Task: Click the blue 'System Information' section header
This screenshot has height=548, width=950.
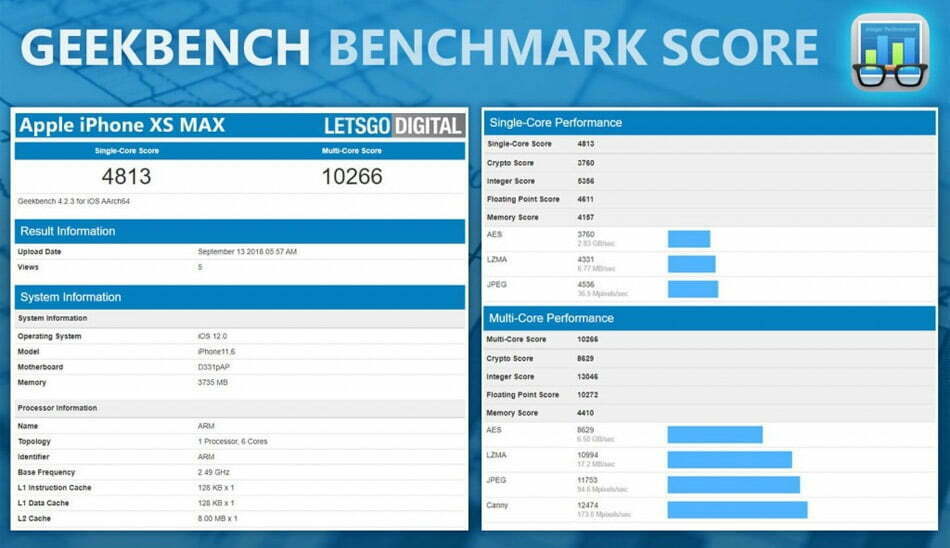Action: (x=240, y=298)
